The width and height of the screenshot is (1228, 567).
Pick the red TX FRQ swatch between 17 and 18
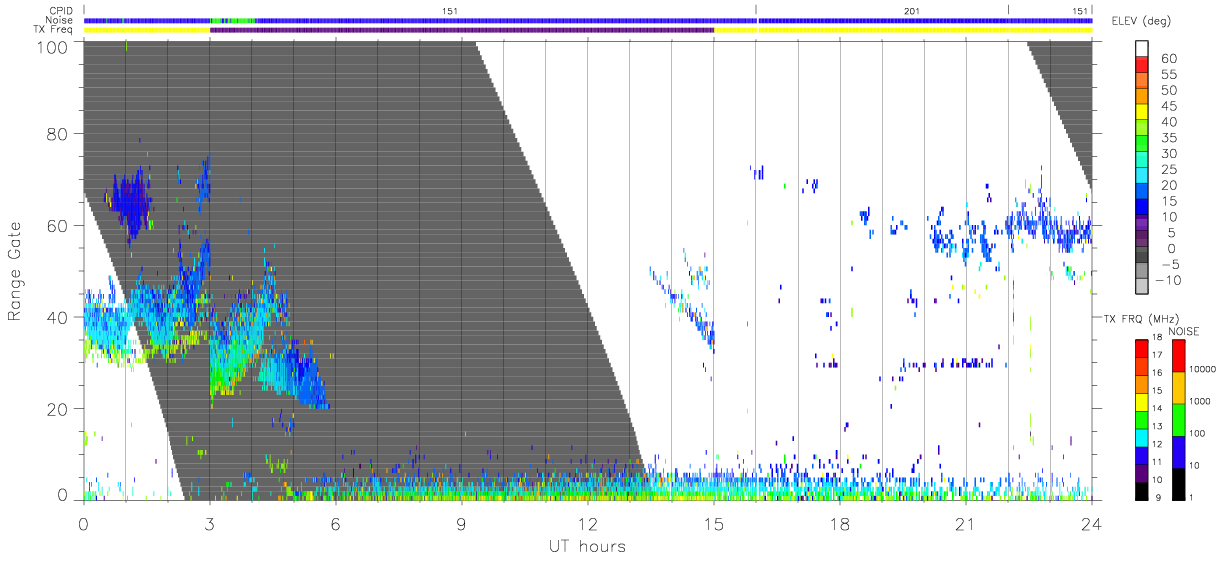tap(1143, 347)
